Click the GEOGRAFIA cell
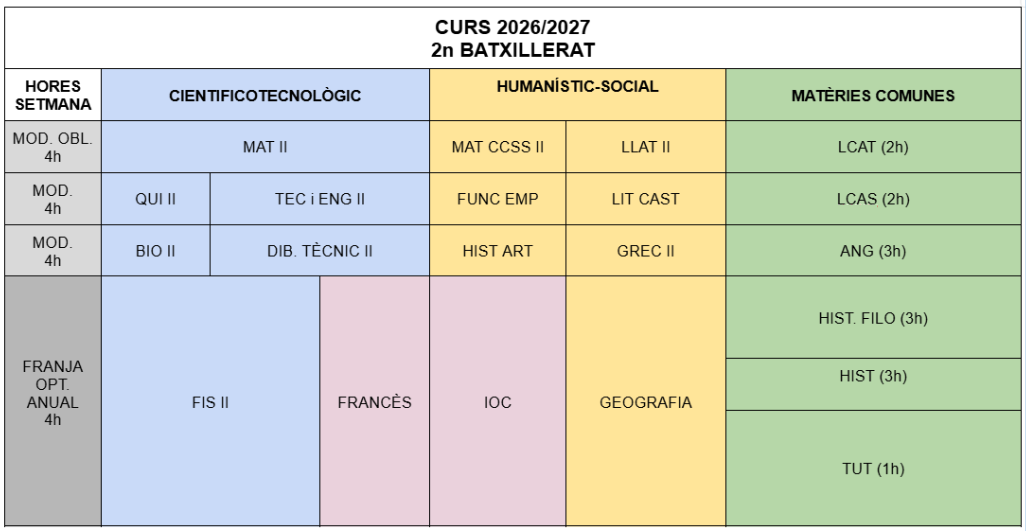 point(645,402)
